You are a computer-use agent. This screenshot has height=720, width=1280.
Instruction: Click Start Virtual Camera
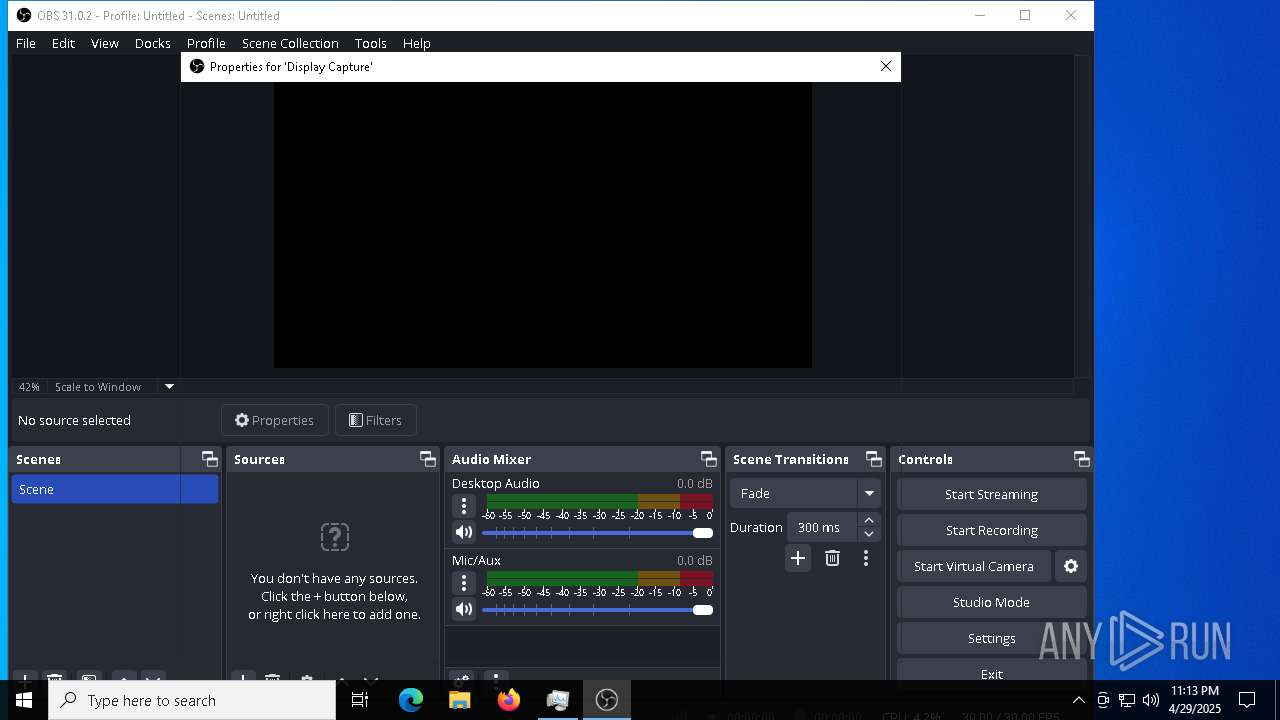pyautogui.click(x=974, y=566)
